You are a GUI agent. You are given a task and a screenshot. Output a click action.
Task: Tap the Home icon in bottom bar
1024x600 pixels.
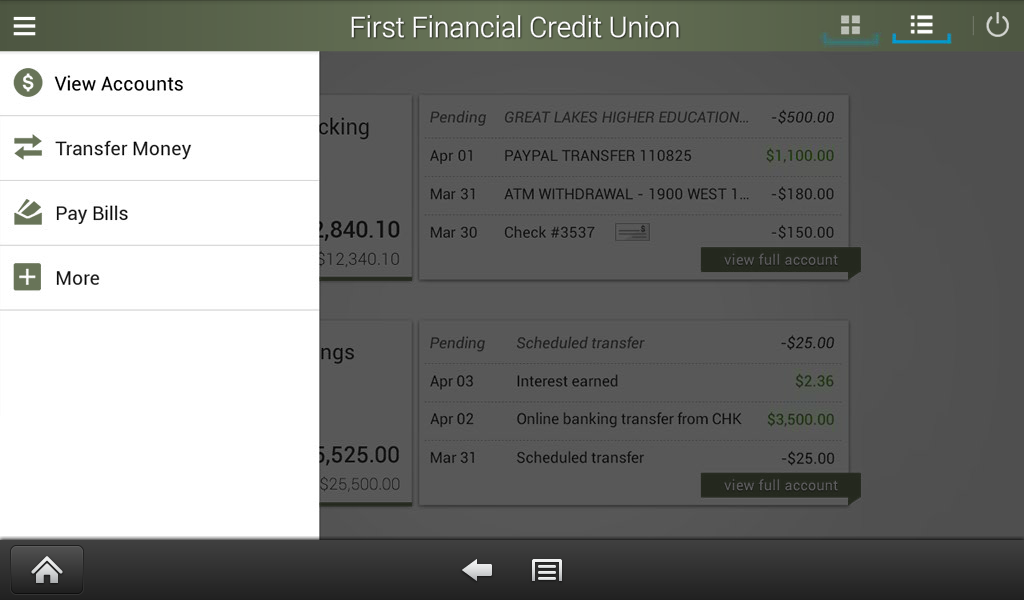46,568
